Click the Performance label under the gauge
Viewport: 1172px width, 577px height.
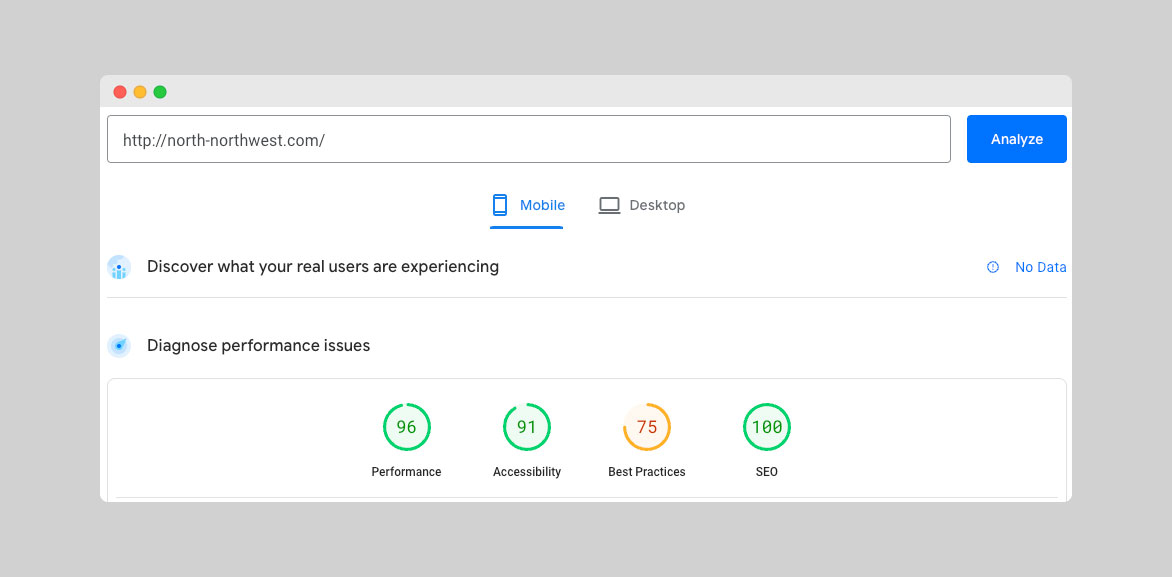[406, 472]
